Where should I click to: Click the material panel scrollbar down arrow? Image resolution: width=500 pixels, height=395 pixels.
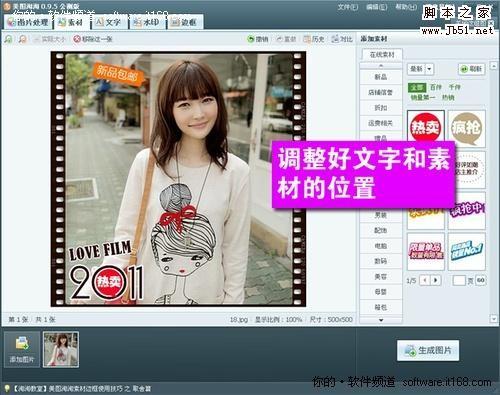pos(493,319)
